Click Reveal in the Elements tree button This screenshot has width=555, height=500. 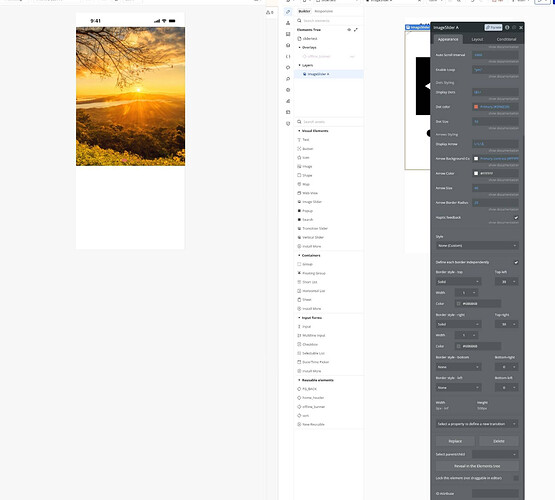tap(477, 466)
